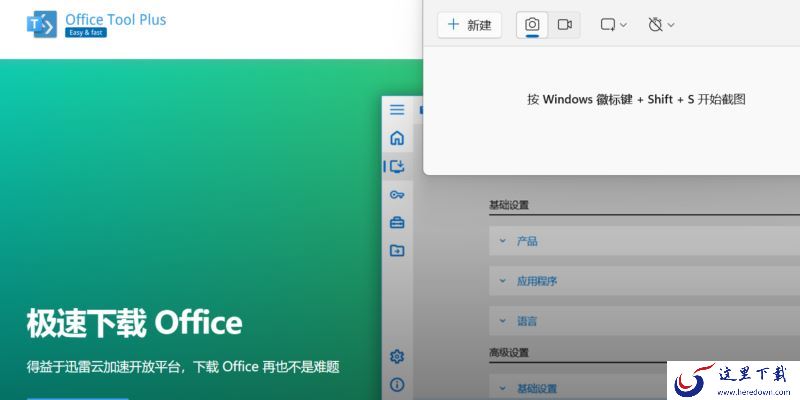
Task: Open the document conversion folder icon
Action: 397,251
